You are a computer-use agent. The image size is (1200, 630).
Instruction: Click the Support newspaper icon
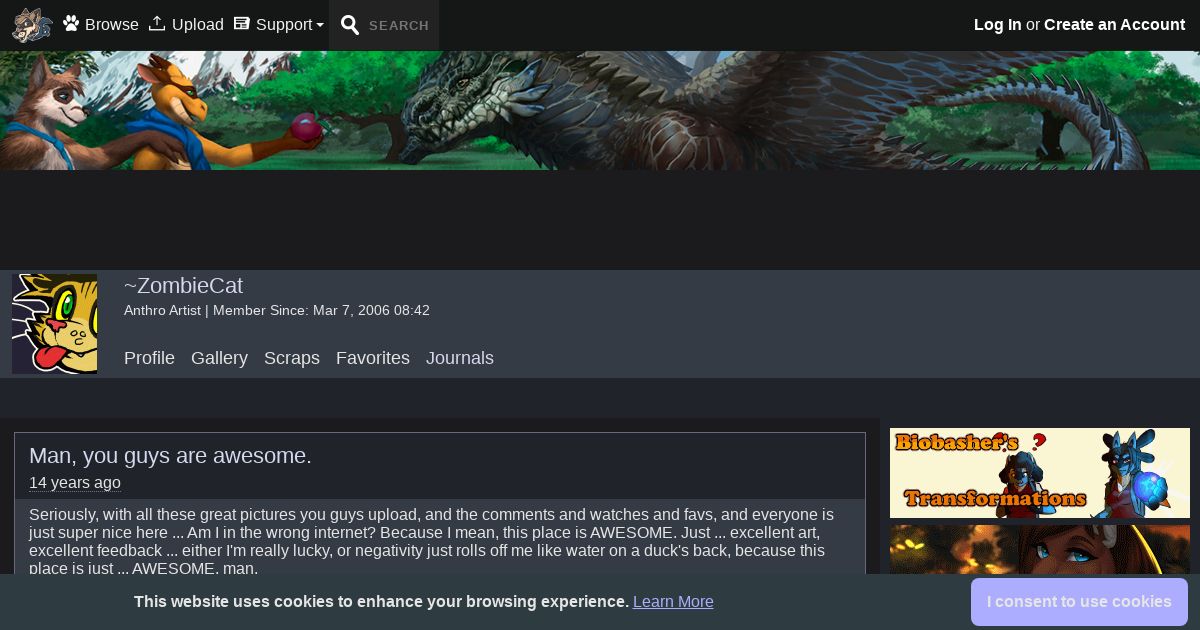pos(241,24)
